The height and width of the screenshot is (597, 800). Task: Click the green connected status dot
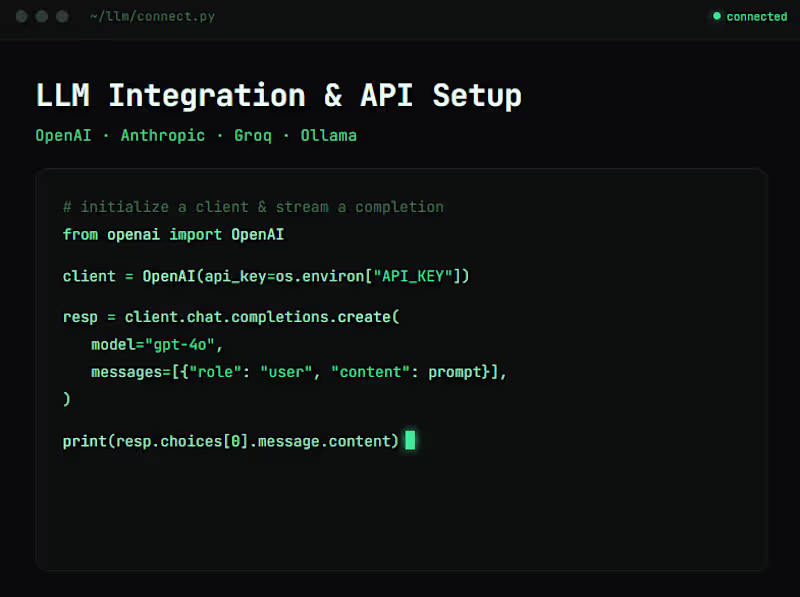[717, 16]
